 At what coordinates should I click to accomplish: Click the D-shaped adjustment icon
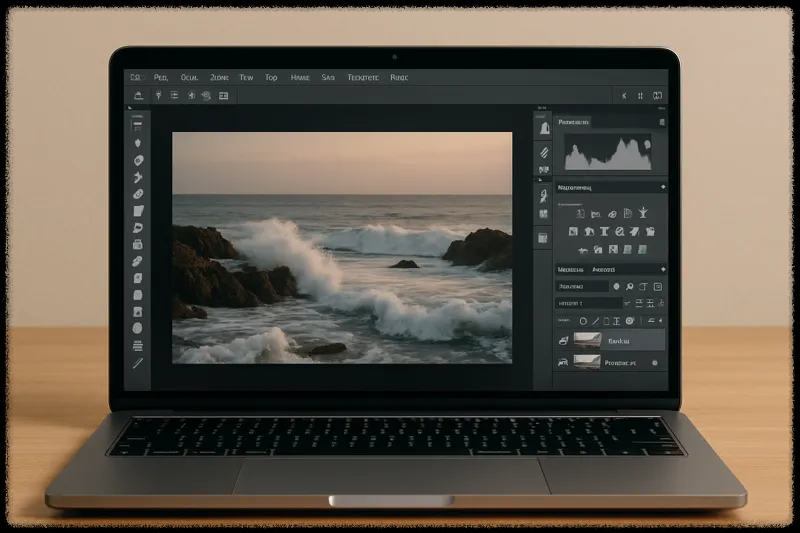[628, 213]
